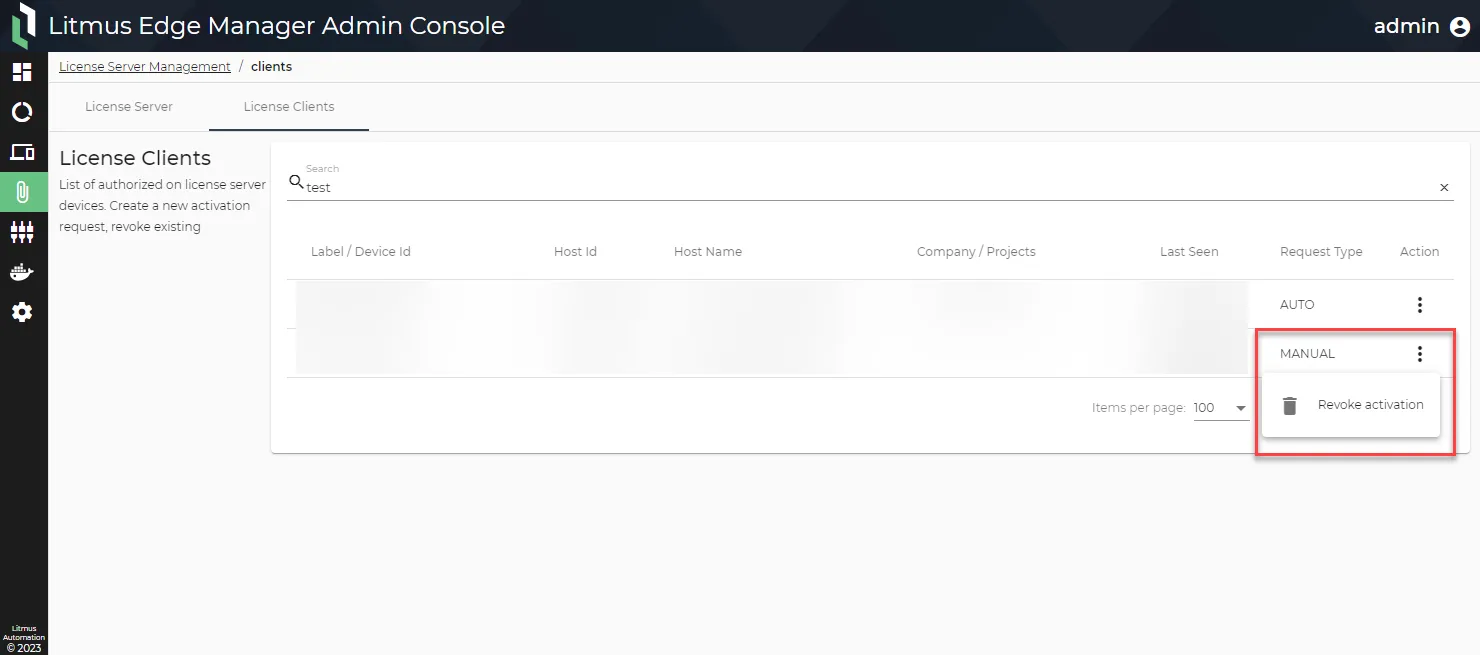Open the Dashboard icon in sidebar
Viewport: 1480px width, 655px height.
point(22,72)
